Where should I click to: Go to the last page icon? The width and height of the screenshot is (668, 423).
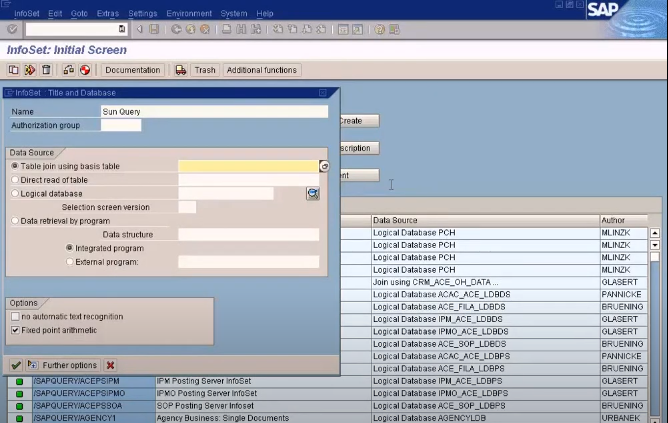[x=321, y=29]
